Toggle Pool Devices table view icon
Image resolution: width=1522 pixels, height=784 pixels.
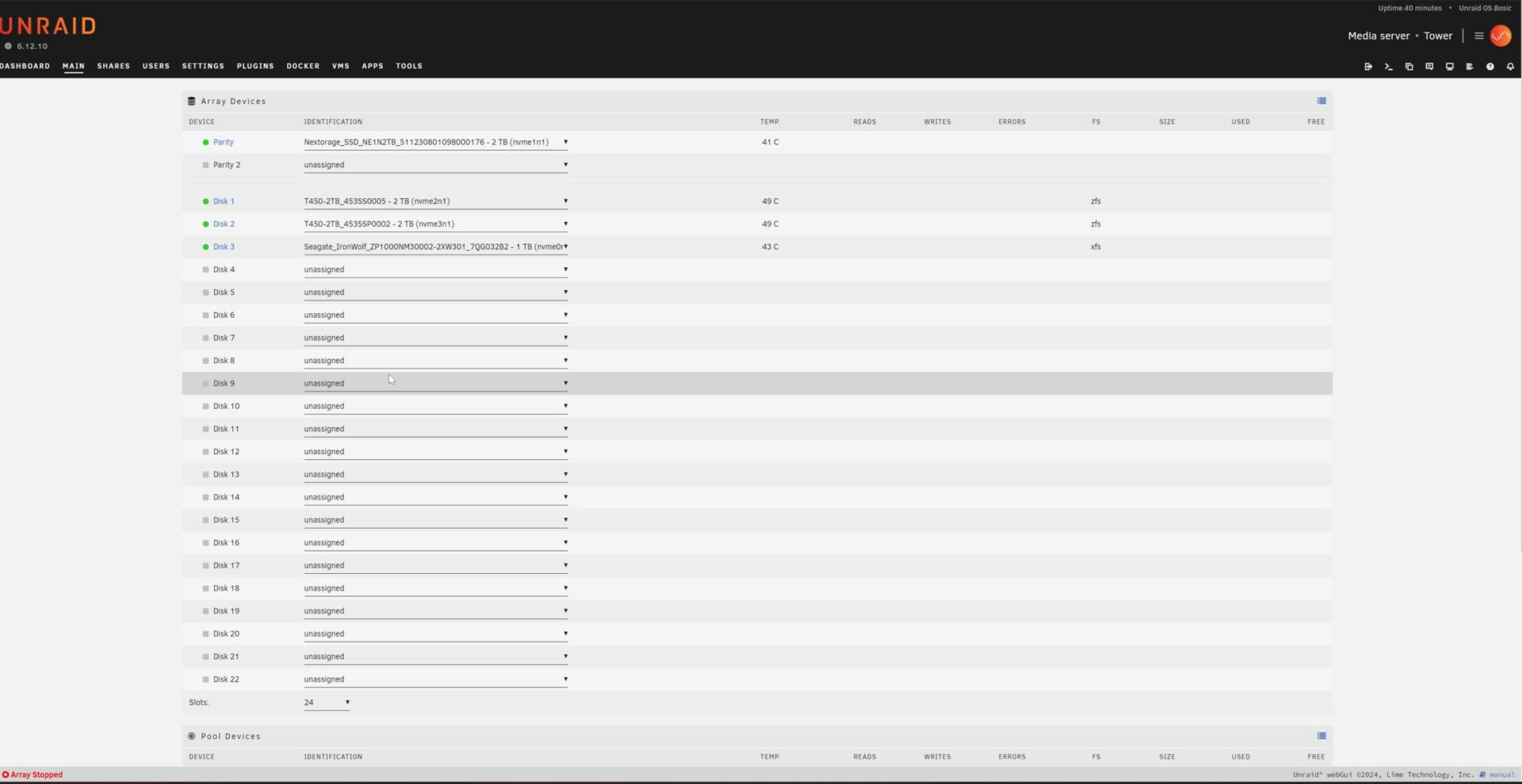[x=1321, y=736]
